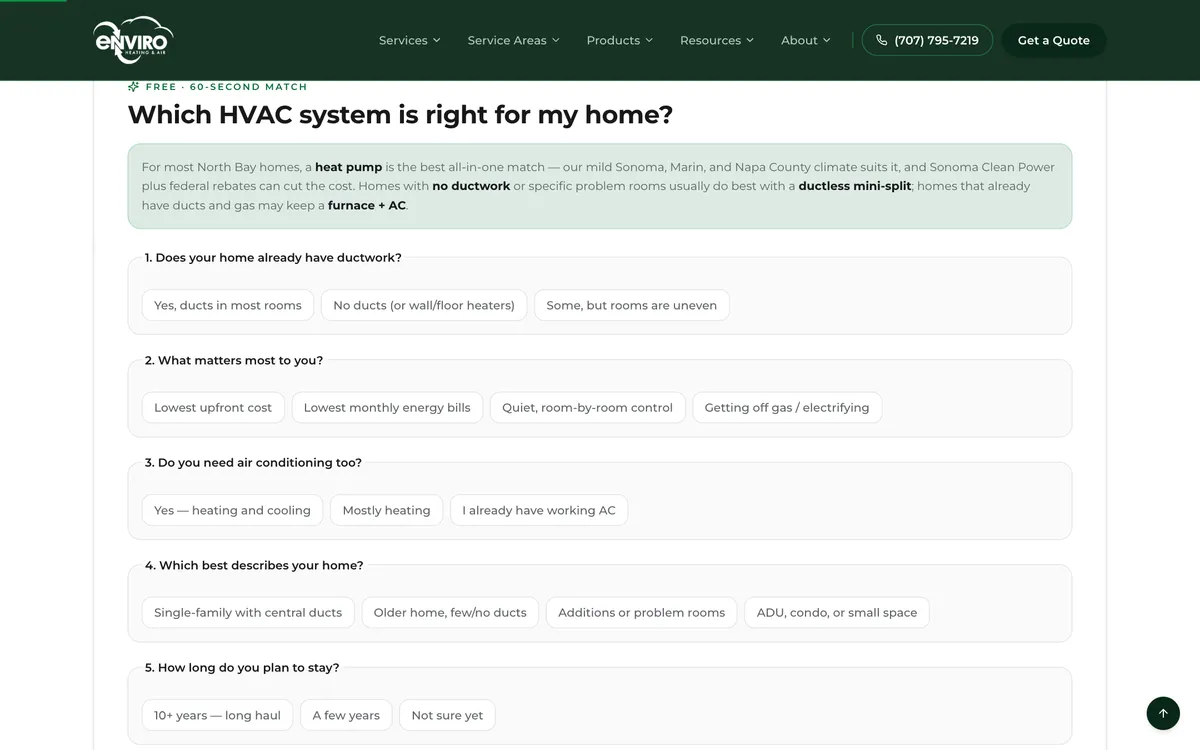Choose "Not sure yet" option
The image size is (1200, 750).
coord(447,715)
